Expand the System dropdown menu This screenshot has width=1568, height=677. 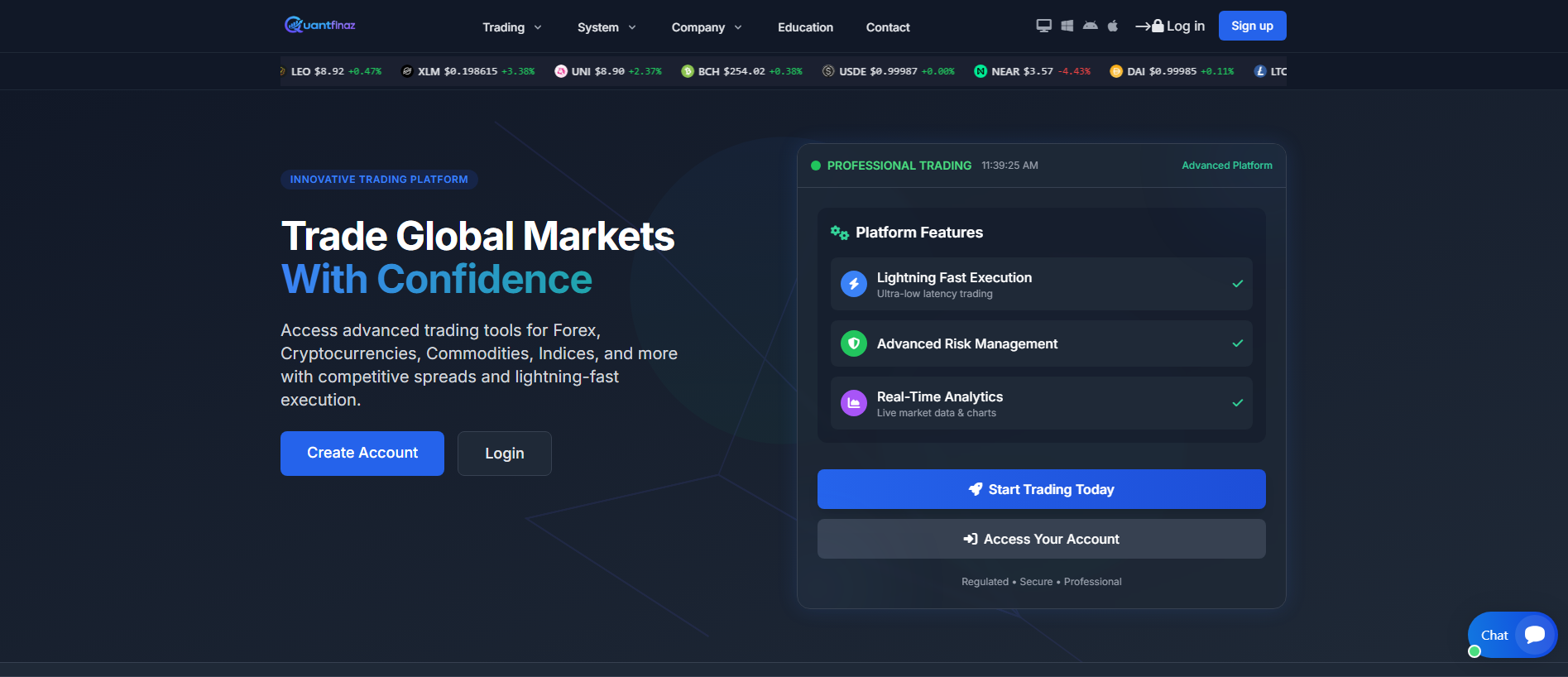coord(607,27)
